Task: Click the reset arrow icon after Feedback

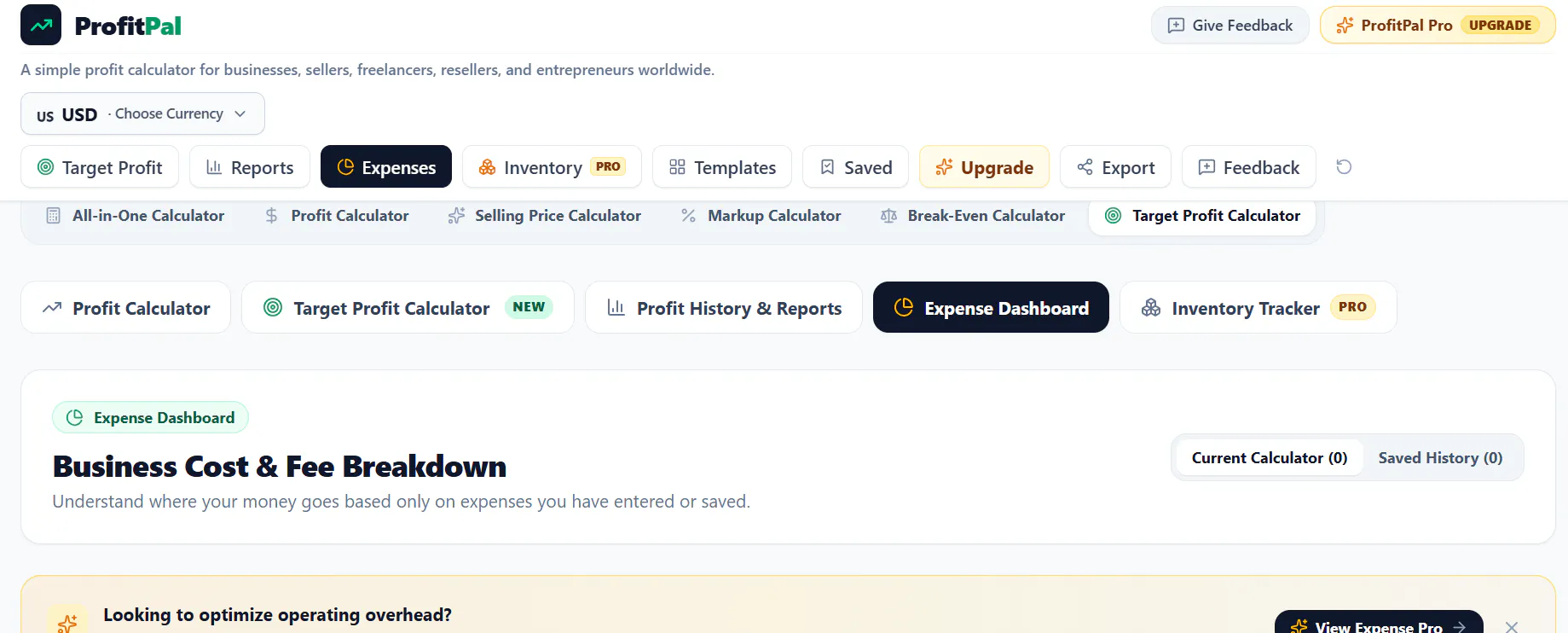Action: pyautogui.click(x=1344, y=166)
